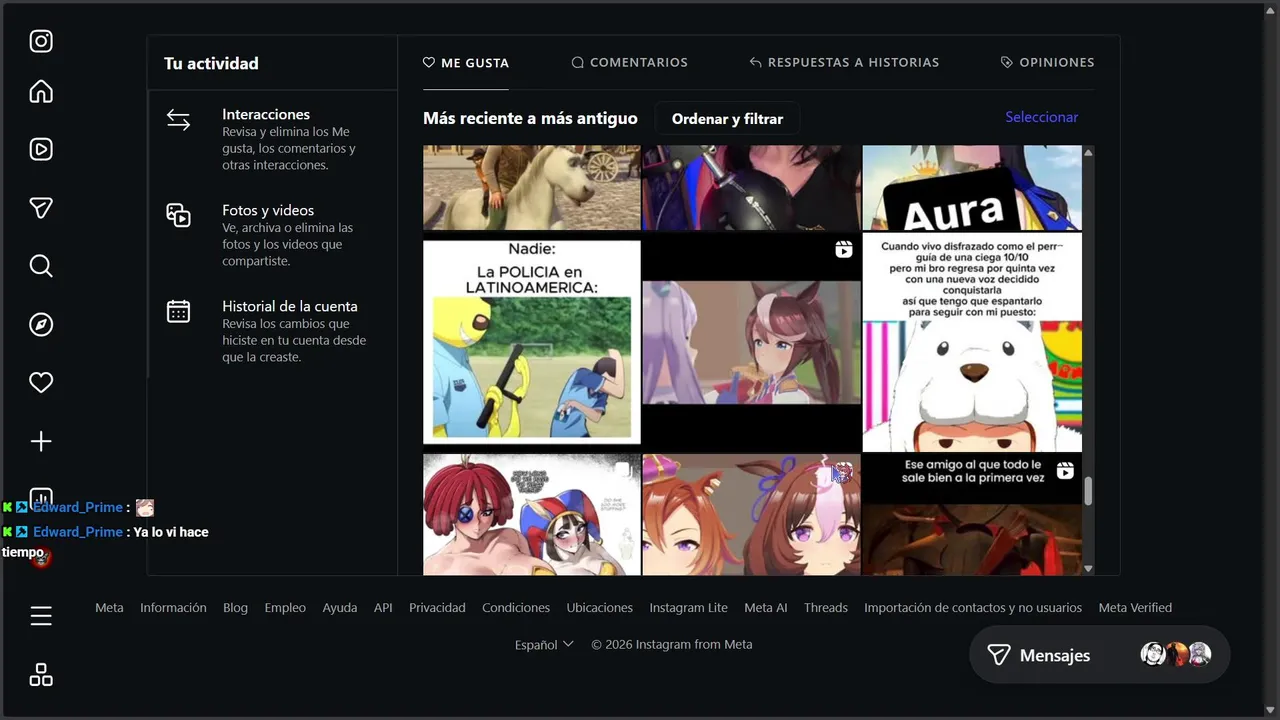
Task: Click message avatars in Mensajes bar
Action: point(1176,655)
